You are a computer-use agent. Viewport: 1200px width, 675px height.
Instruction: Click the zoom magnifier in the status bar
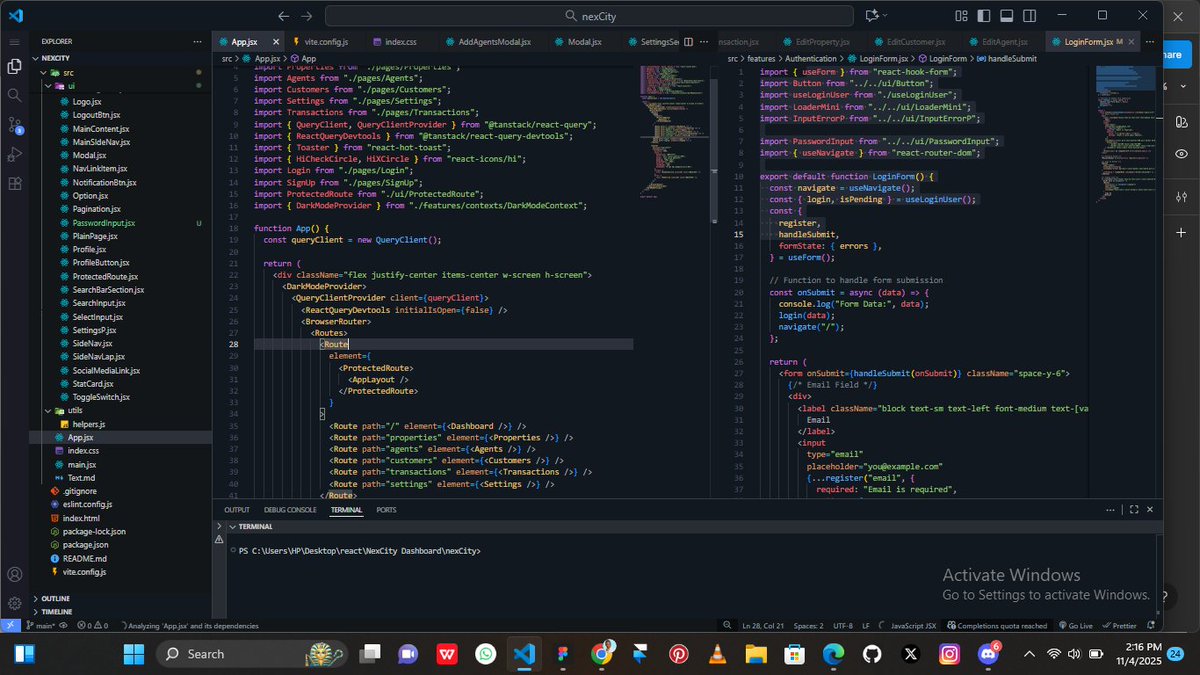[727, 626]
